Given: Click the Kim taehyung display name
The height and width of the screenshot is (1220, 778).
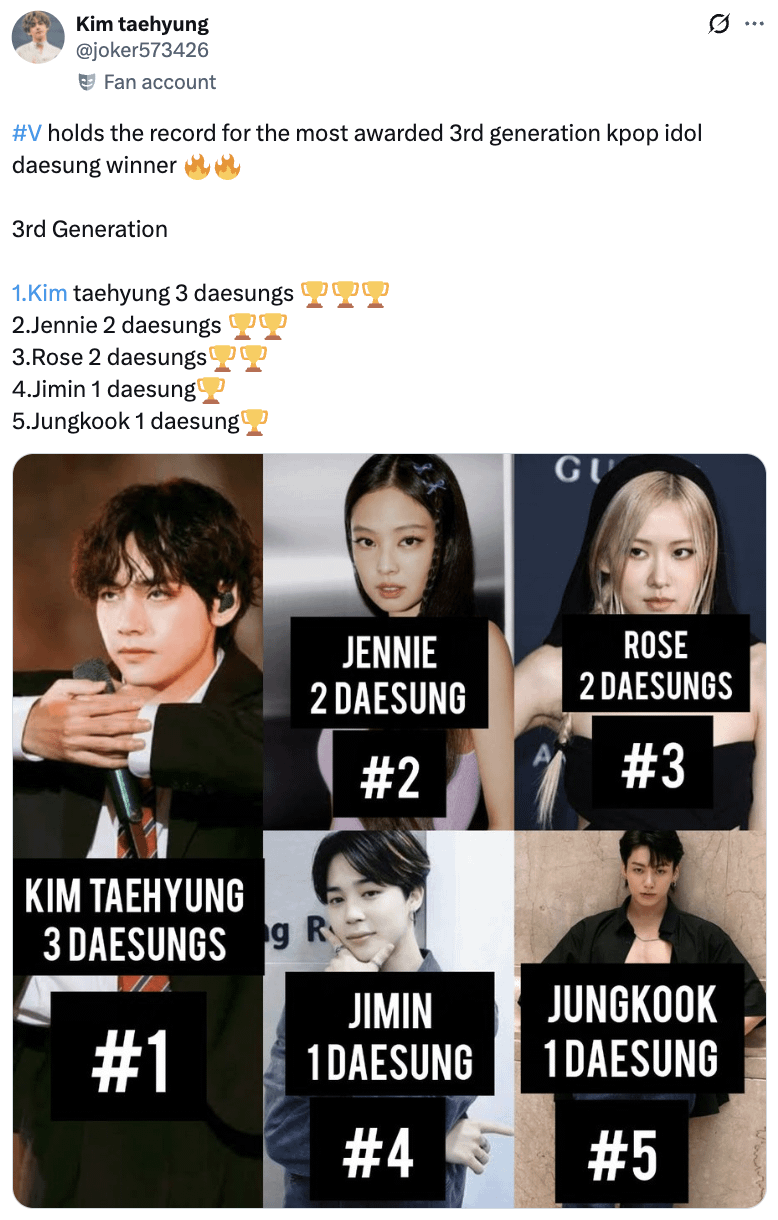Looking at the screenshot, I should coord(142,25).
